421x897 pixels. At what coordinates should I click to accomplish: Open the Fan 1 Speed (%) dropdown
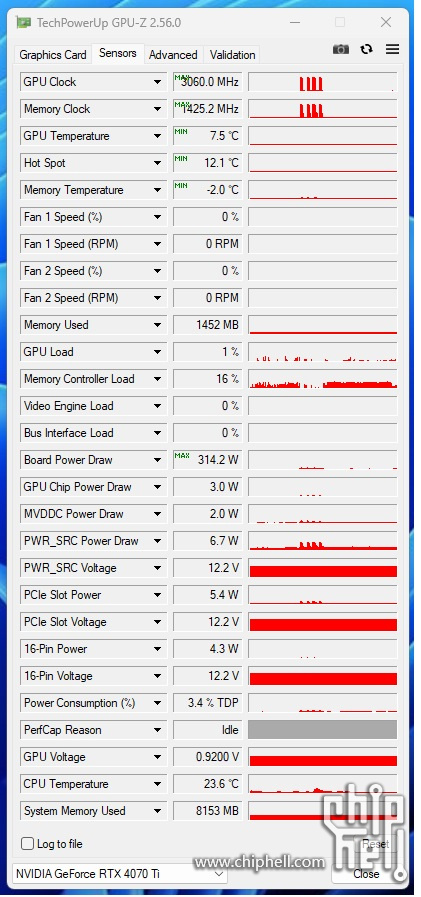click(157, 217)
